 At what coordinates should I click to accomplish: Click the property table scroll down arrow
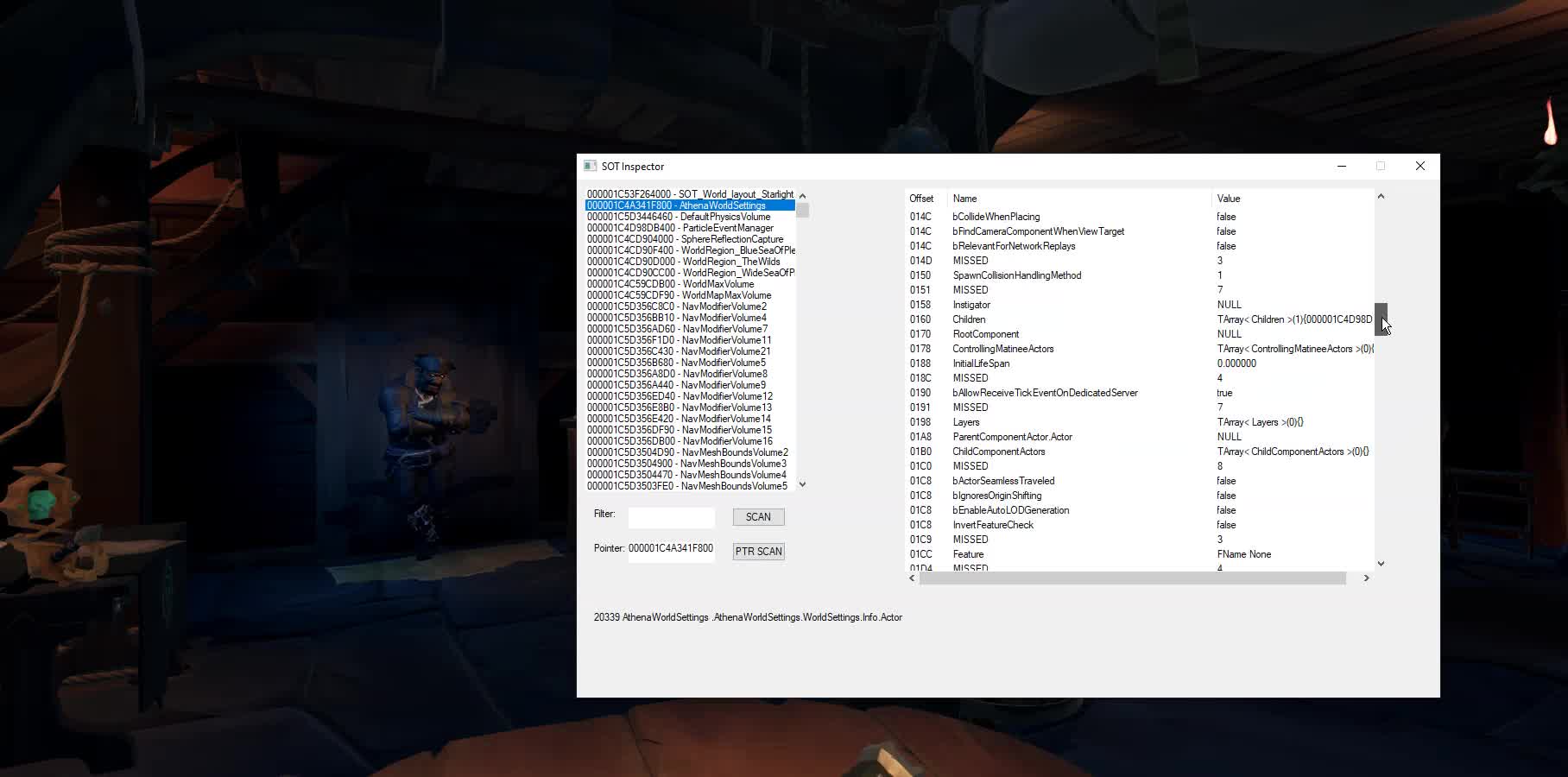click(1381, 564)
